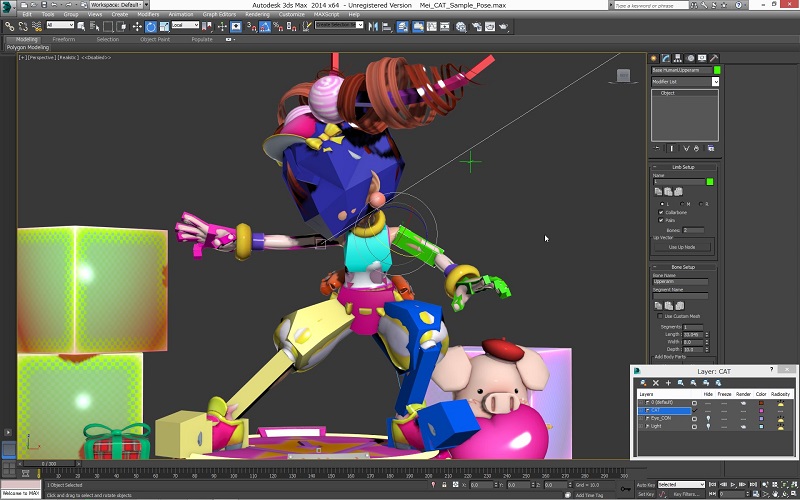Click the Light layer cyan color swatch
The height and width of the screenshot is (500, 800).
coord(761,427)
